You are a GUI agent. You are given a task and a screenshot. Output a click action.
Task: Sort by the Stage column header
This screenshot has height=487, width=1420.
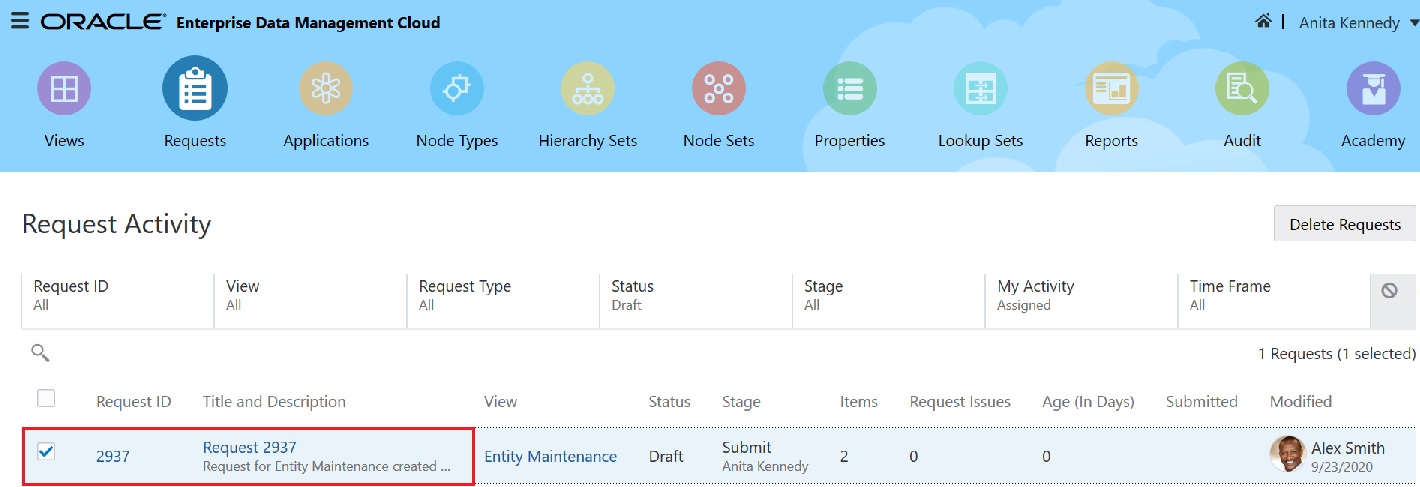741,401
